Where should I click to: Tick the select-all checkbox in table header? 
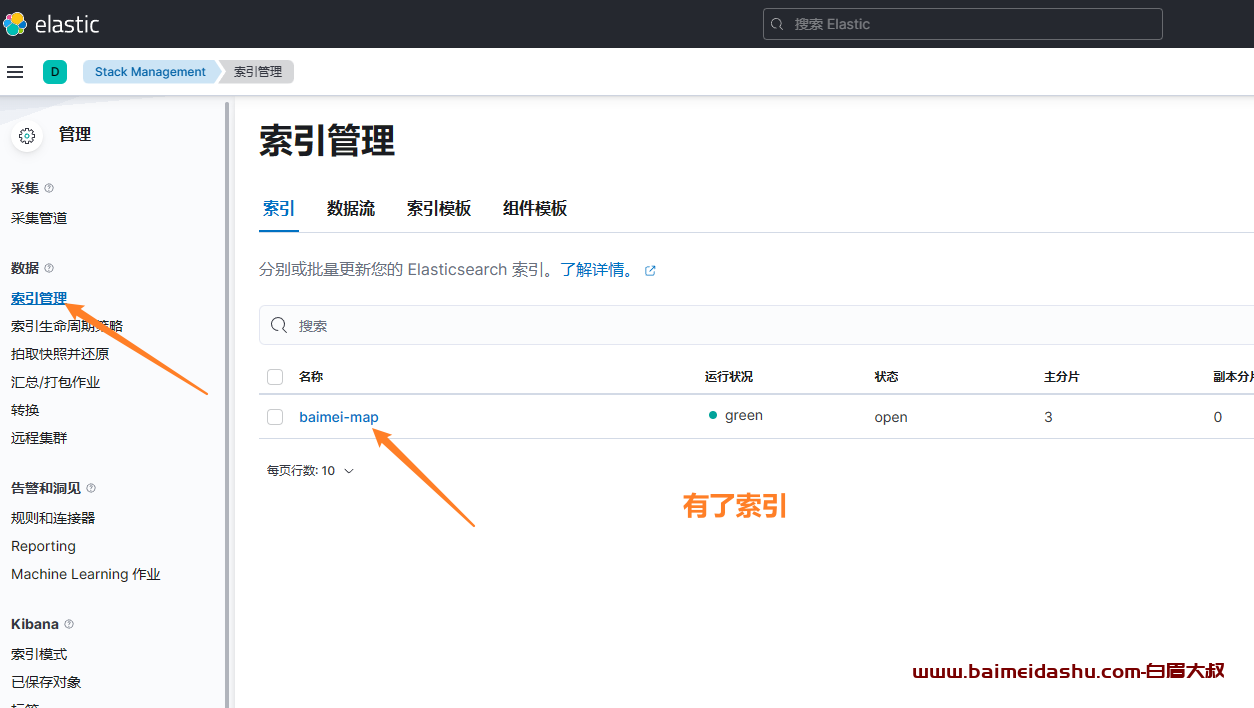275,377
